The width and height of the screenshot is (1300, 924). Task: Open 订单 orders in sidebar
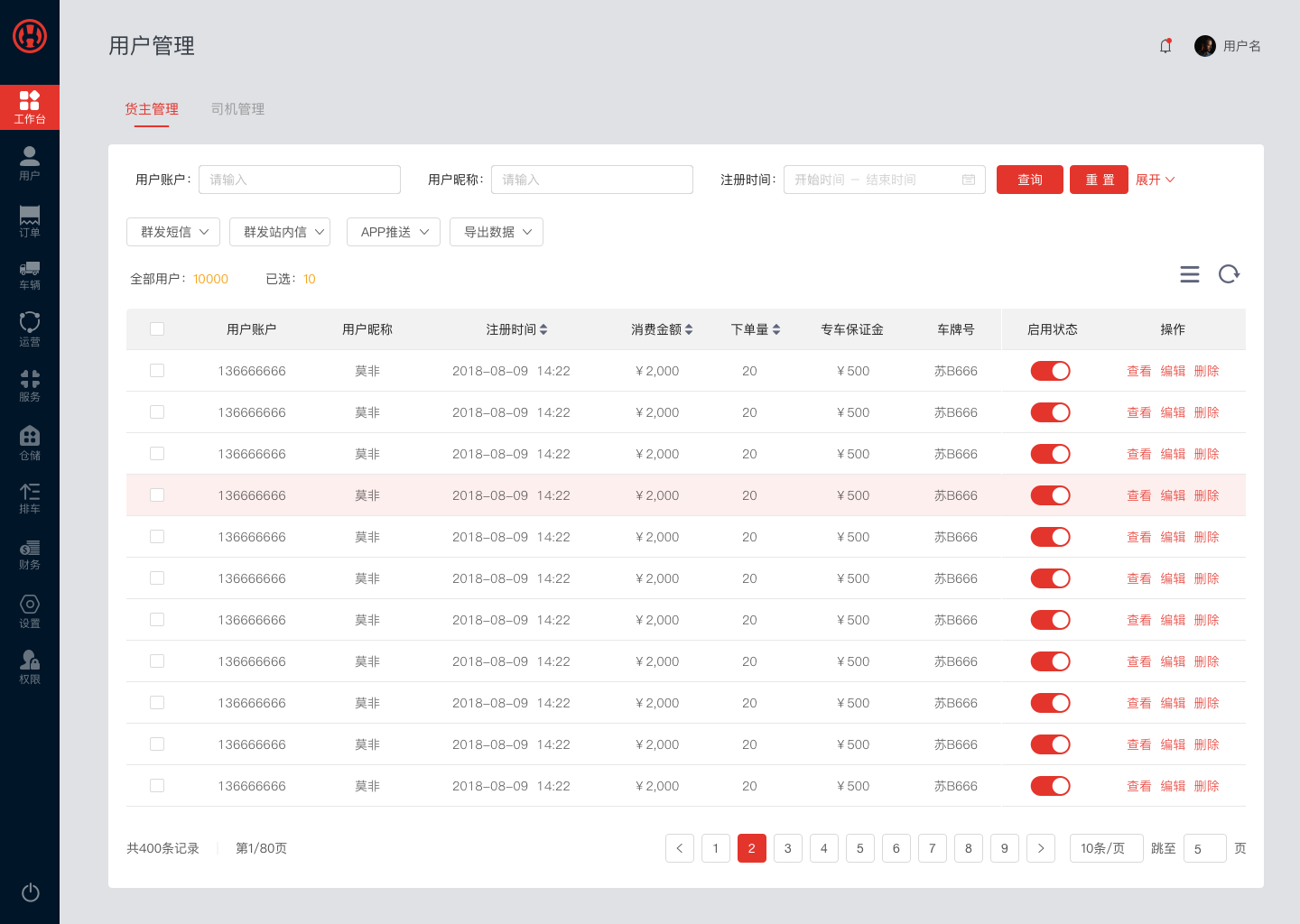(x=30, y=221)
